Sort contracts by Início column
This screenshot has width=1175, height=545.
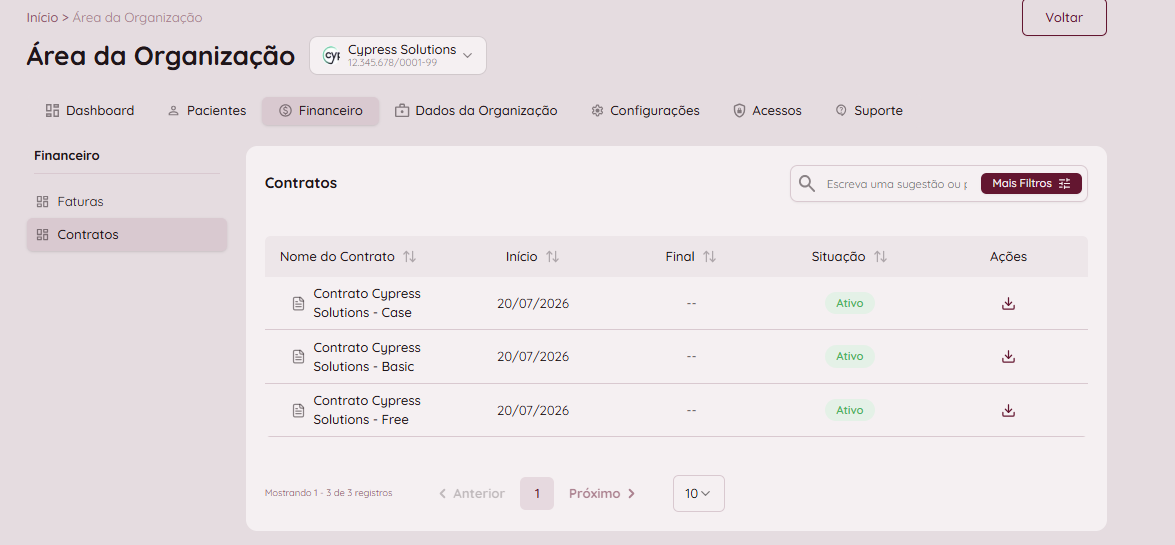[x=552, y=256]
